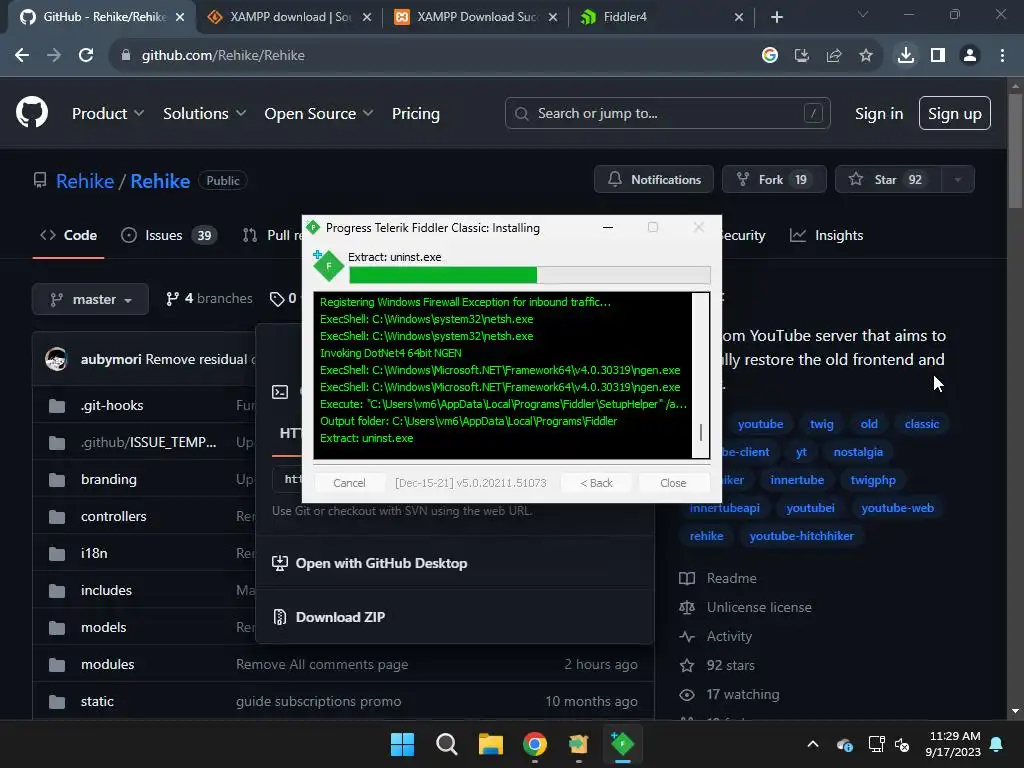This screenshot has height=768, width=1024.
Task: Click the Chrome taskbar icon
Action: pos(535,744)
